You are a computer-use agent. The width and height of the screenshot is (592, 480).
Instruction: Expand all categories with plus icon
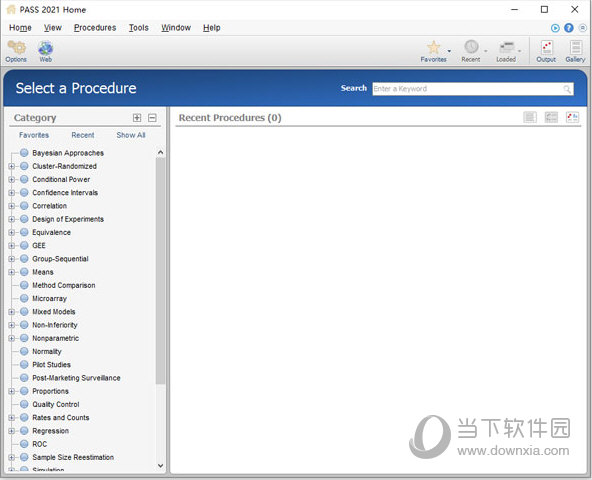point(137,118)
